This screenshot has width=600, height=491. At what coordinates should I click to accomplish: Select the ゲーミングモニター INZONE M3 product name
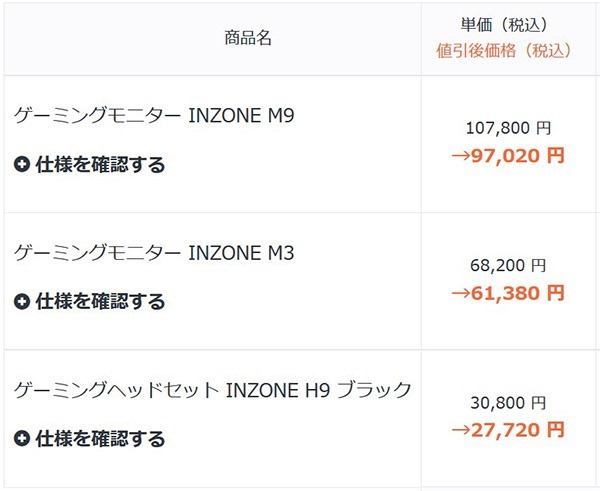click(154, 253)
